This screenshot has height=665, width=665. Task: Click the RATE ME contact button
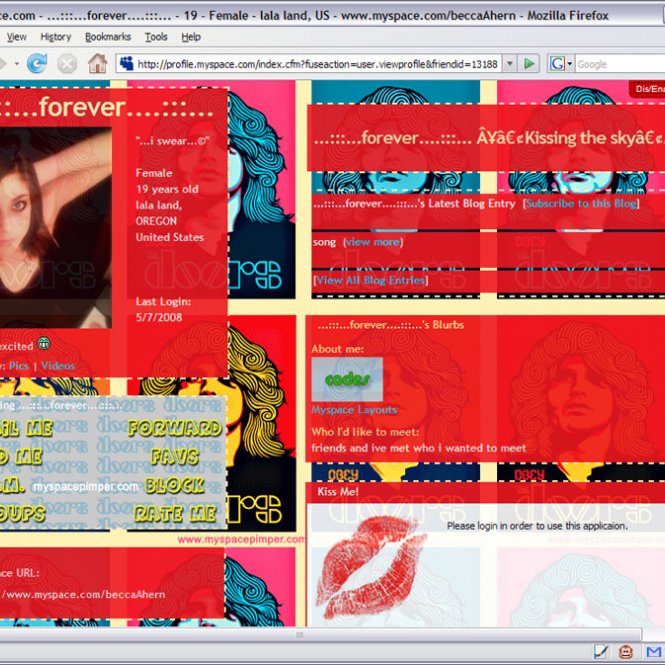pyautogui.click(x=175, y=514)
